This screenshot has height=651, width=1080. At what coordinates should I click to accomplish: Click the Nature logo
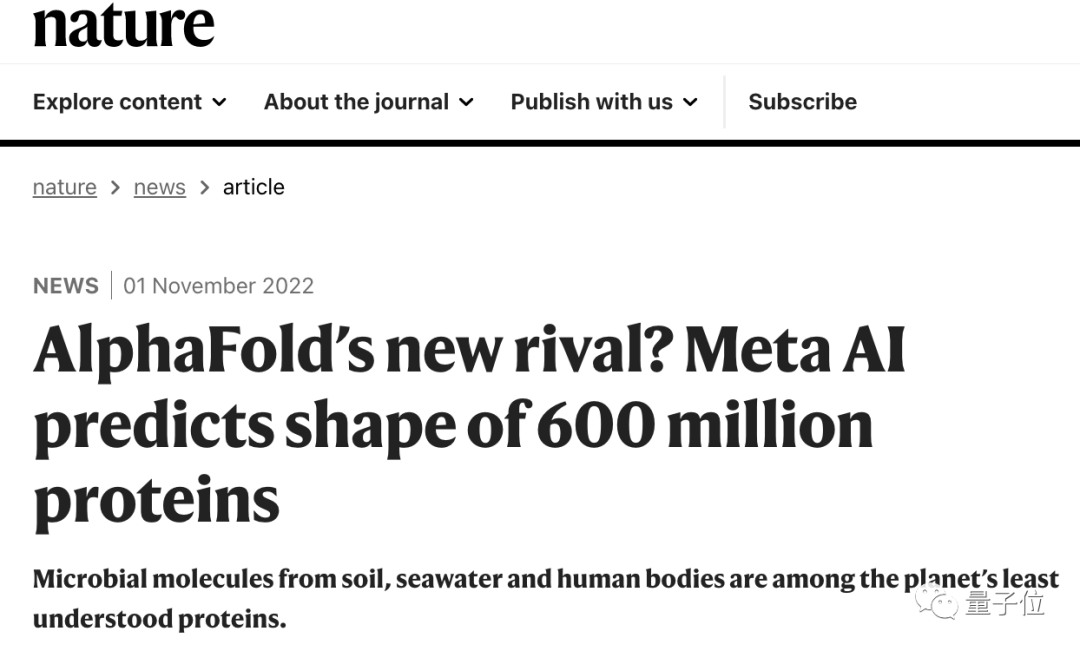[124, 24]
